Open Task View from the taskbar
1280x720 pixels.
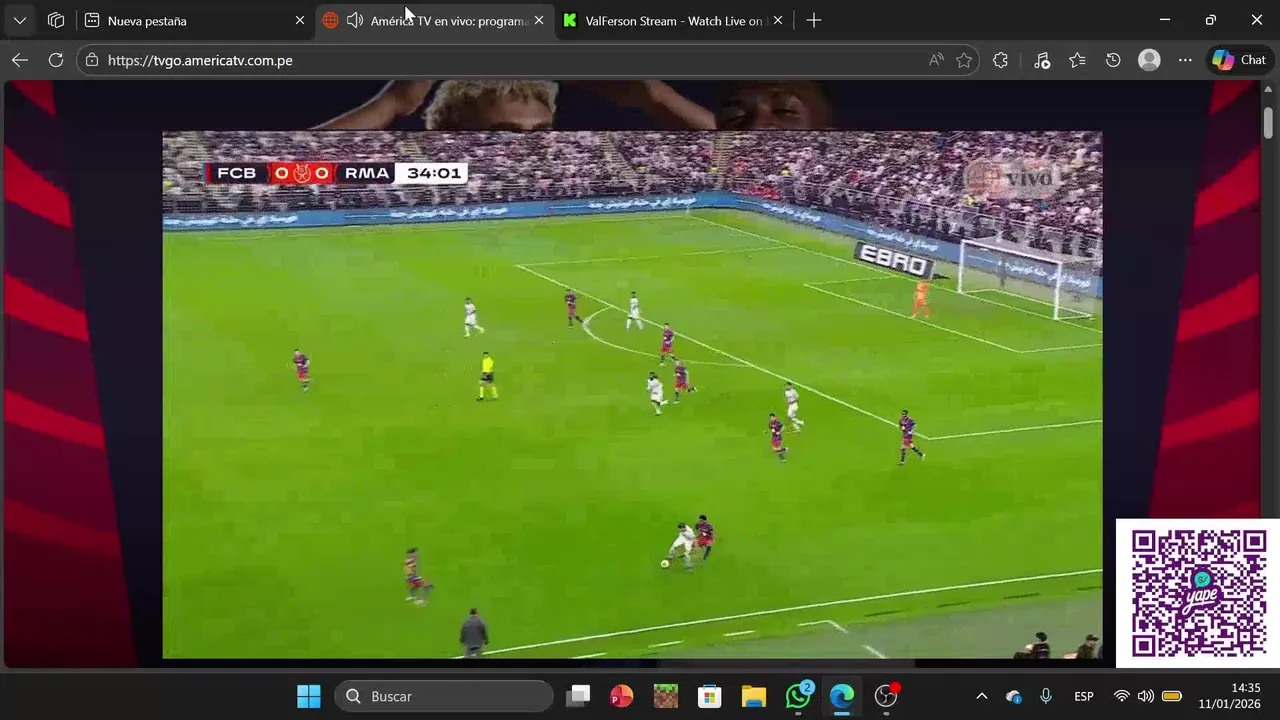coord(578,696)
